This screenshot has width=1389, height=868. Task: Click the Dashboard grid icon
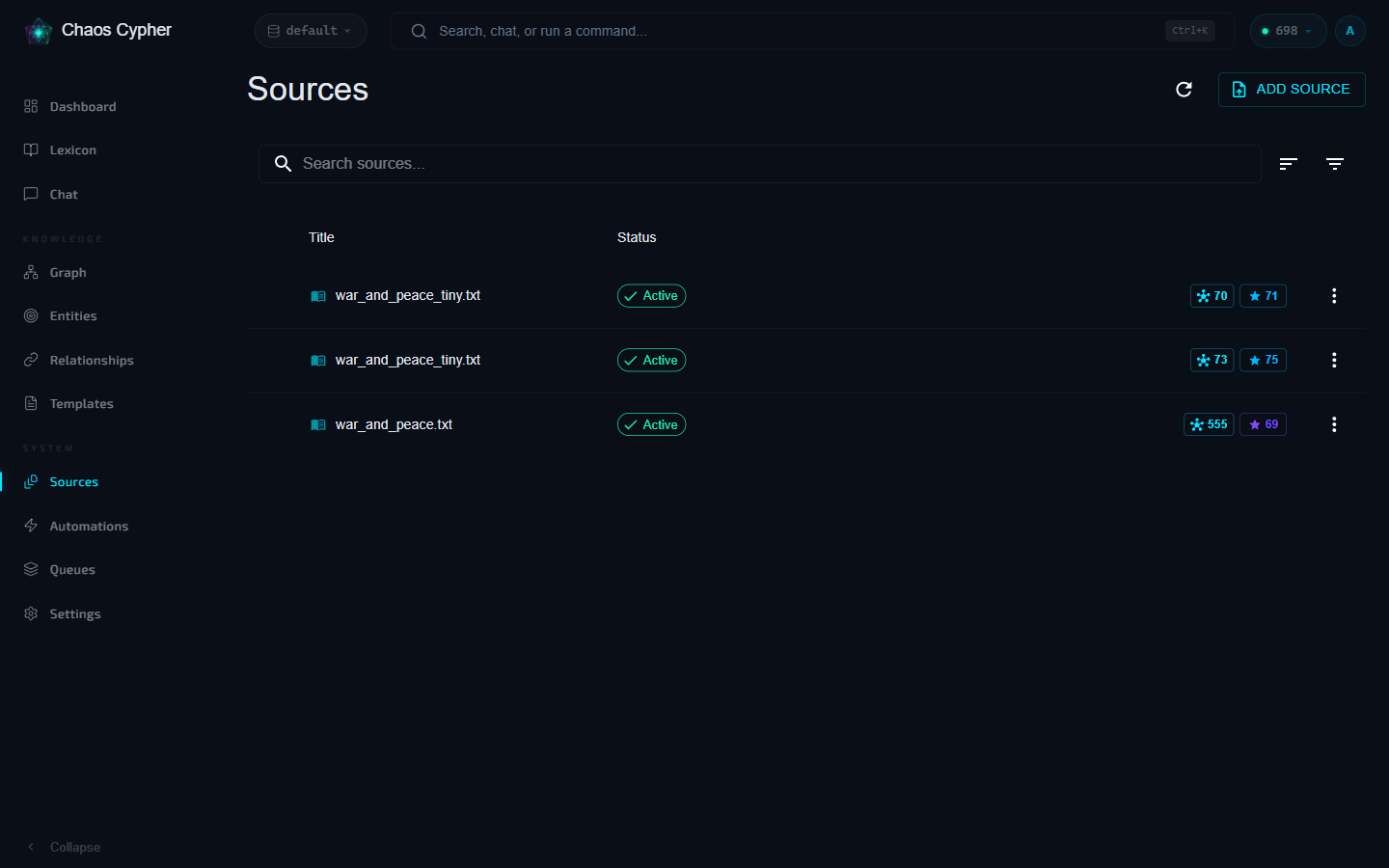pyautogui.click(x=31, y=106)
